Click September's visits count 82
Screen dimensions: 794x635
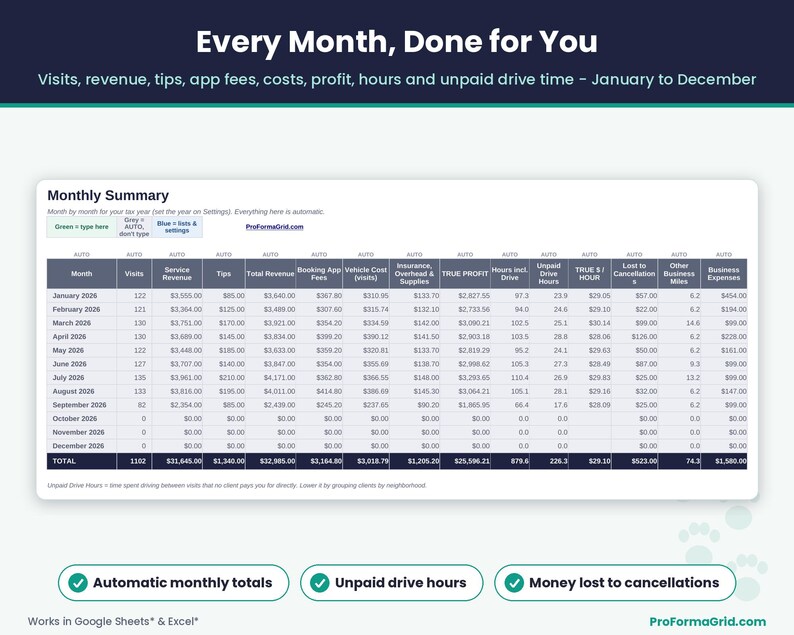[x=134, y=405]
